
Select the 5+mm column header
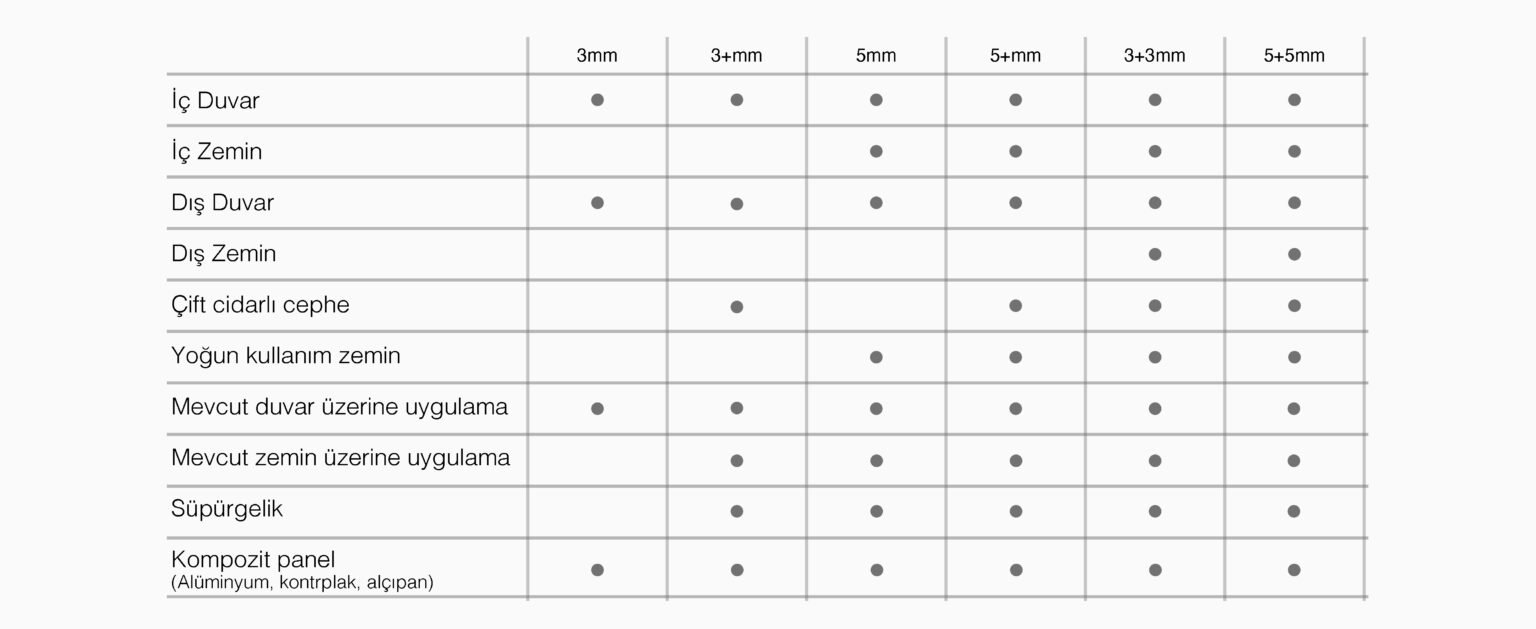click(x=1016, y=56)
